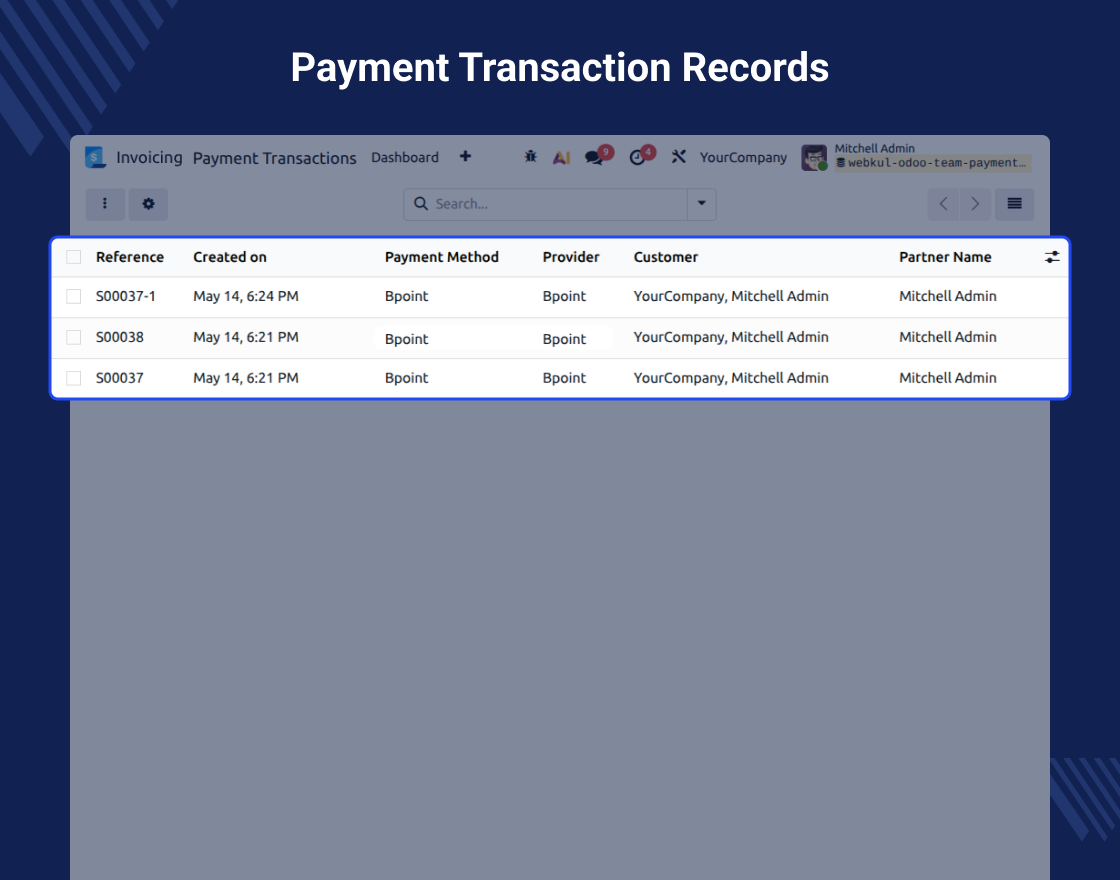
Task: Open the Mitchell Admin user menu
Action: coord(916,157)
